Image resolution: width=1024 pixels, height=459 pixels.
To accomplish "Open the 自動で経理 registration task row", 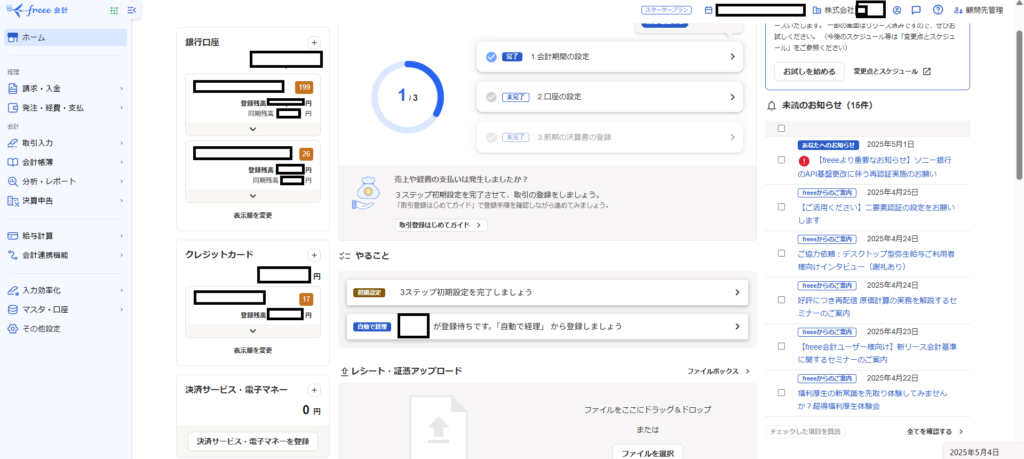I will point(547,326).
